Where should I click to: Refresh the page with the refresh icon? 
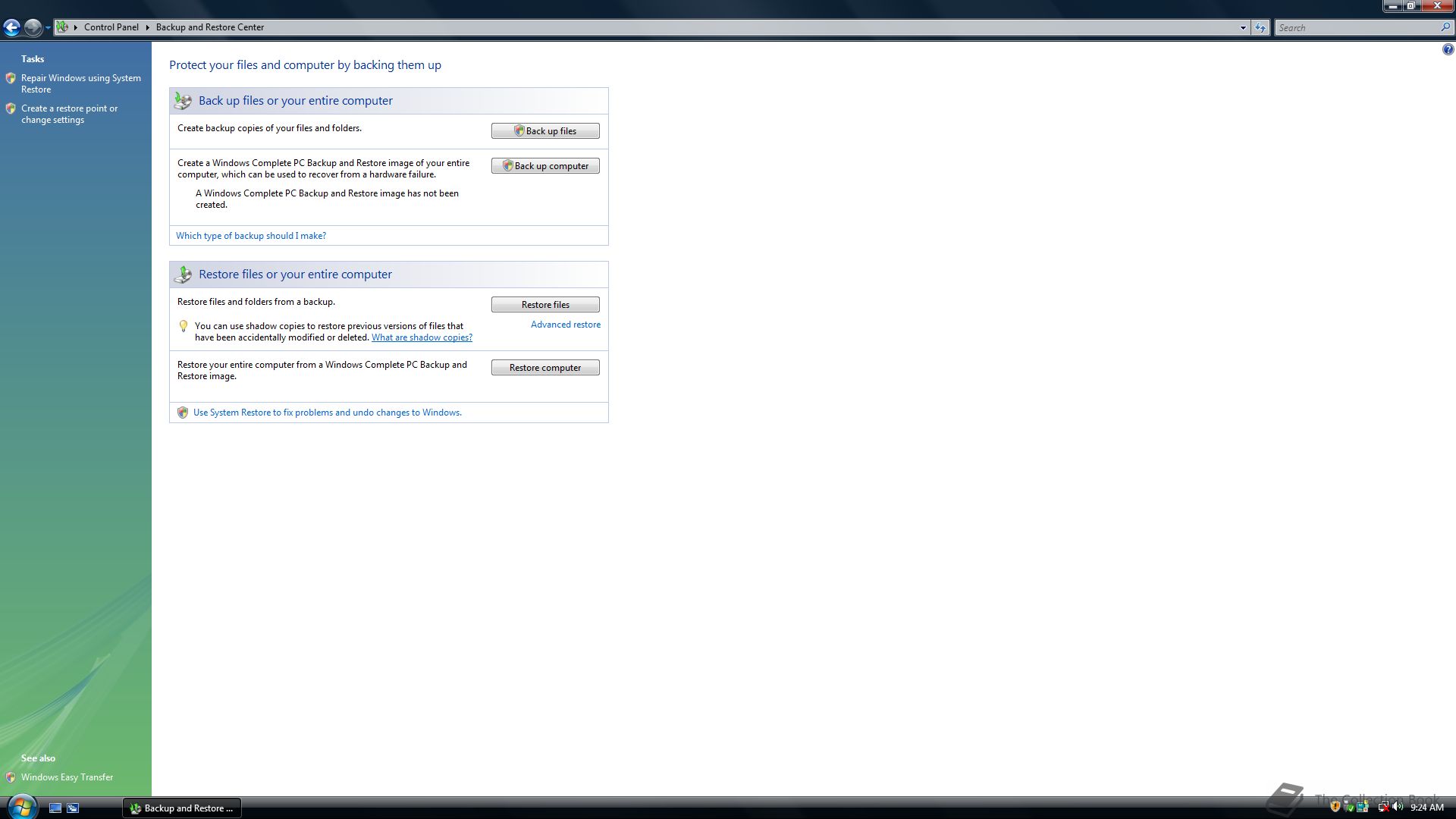click(1260, 28)
